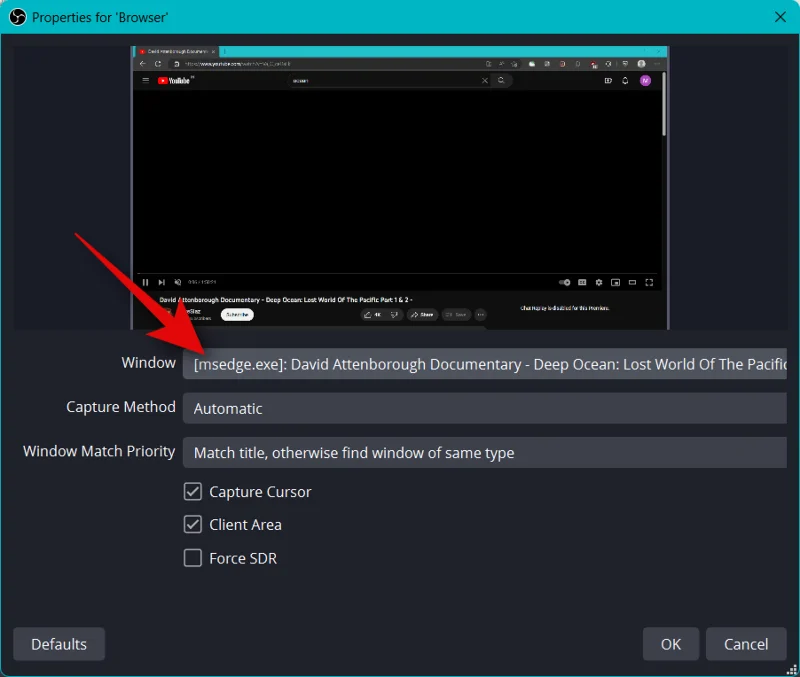800x677 pixels.
Task: Cancel the Browser properties dialog
Action: (x=746, y=644)
